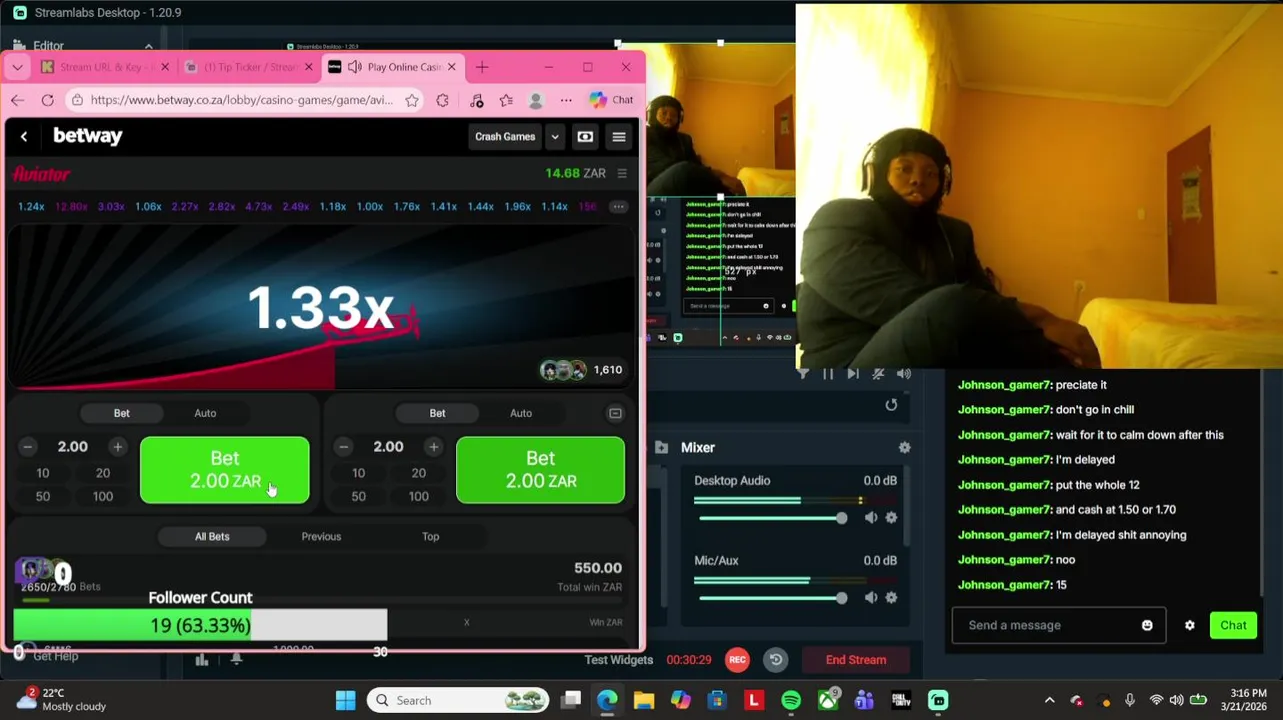1283x720 pixels.
Task: Go back in the browser
Action: pos(17,100)
